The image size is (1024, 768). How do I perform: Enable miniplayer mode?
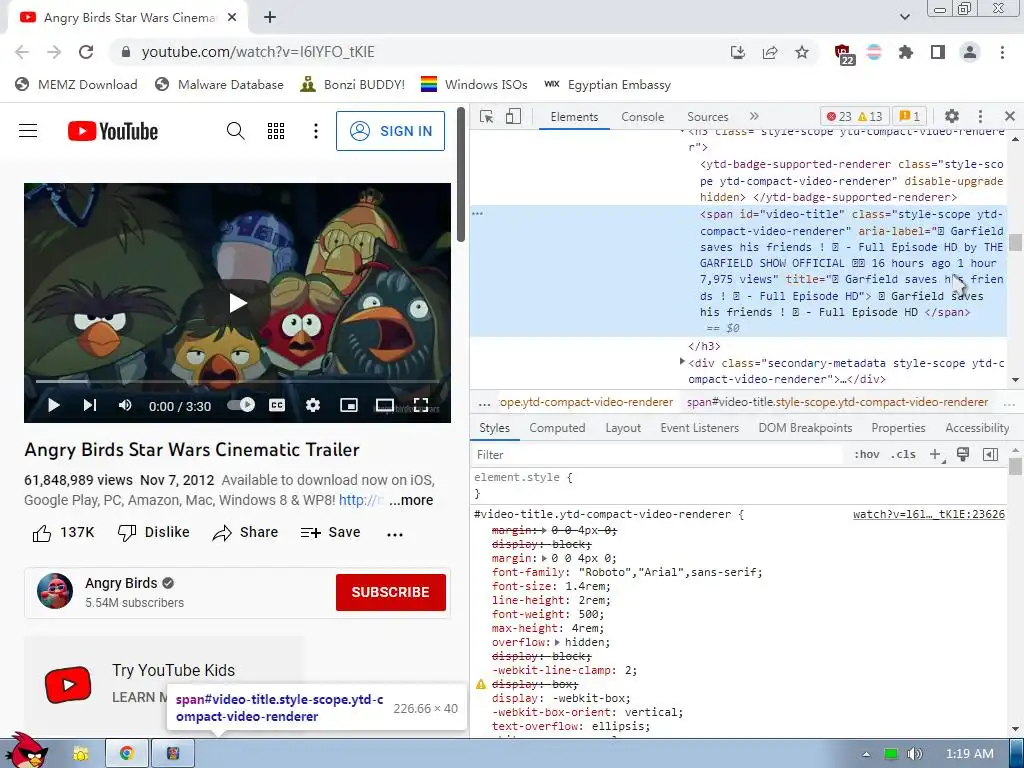coord(349,406)
